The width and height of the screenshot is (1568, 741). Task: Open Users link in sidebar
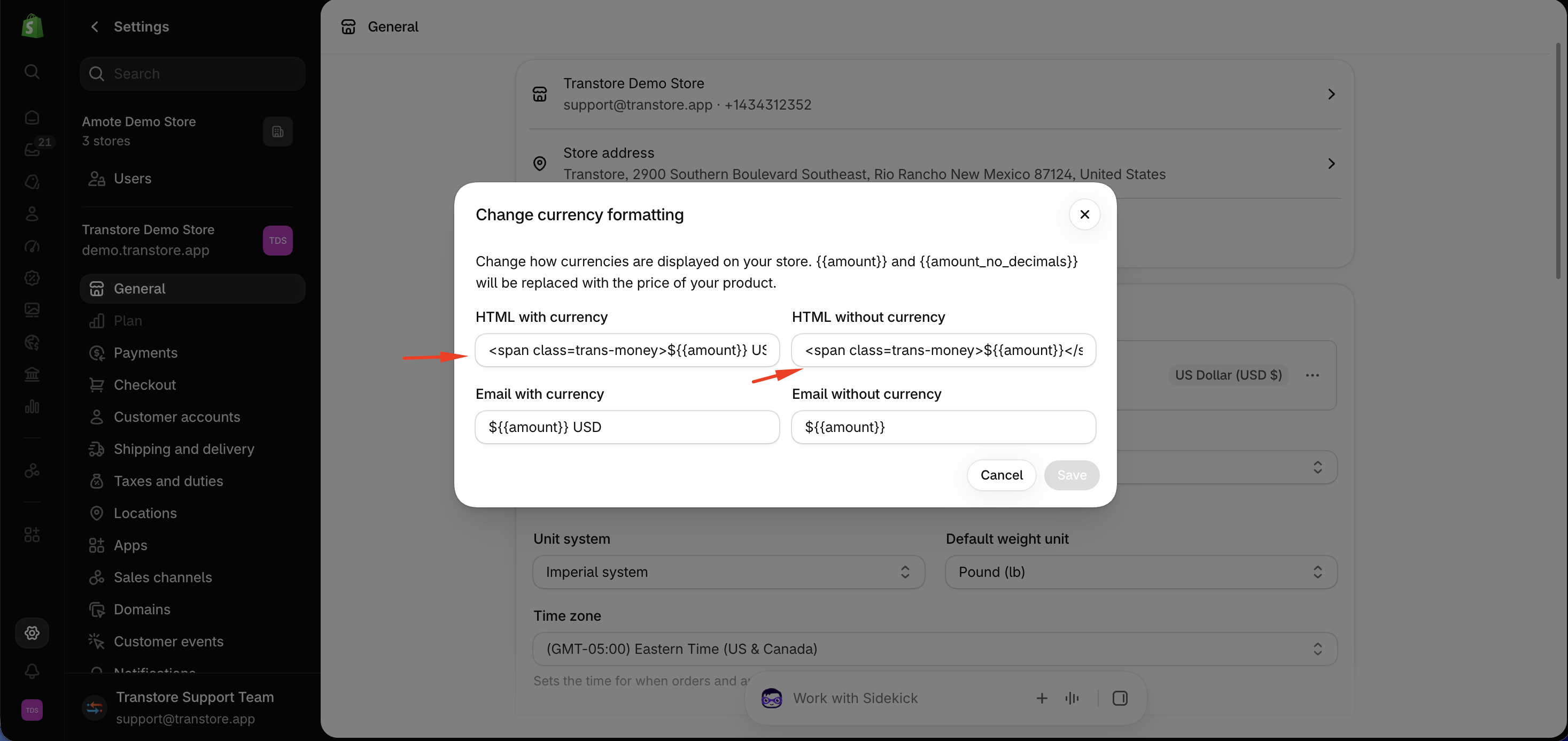[x=192, y=179]
